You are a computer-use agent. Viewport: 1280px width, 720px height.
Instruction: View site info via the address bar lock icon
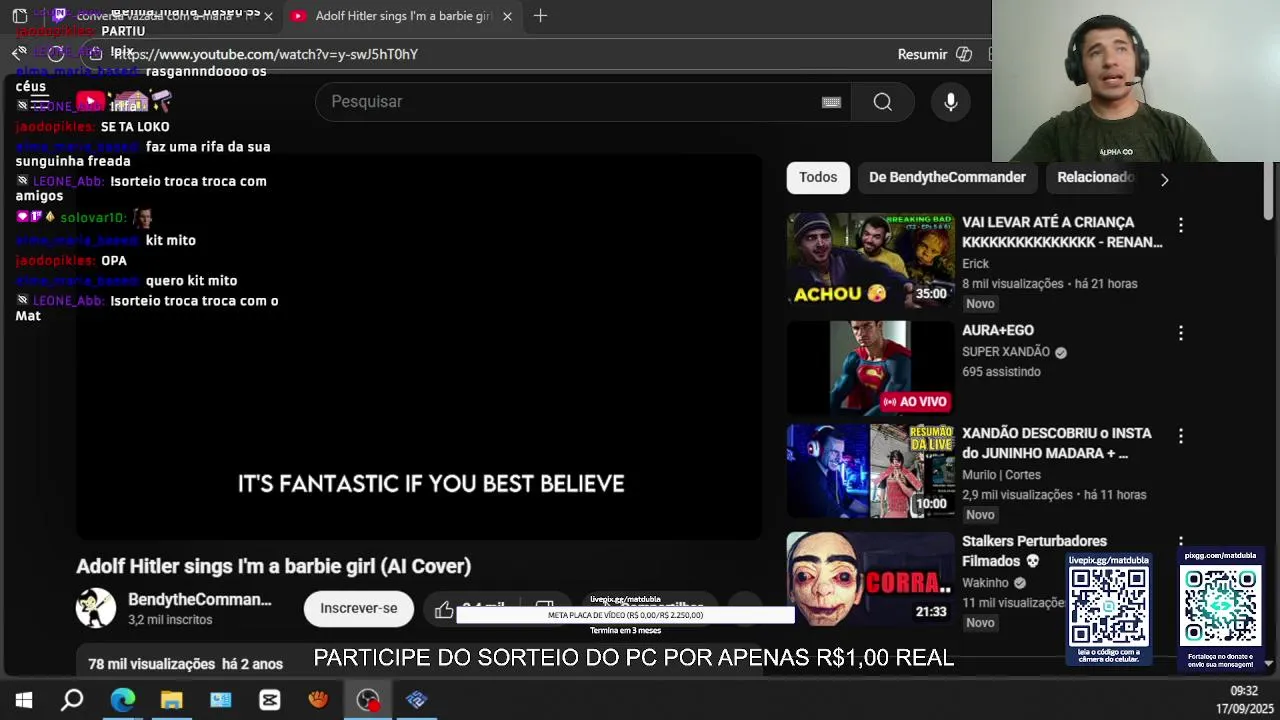tap(96, 54)
